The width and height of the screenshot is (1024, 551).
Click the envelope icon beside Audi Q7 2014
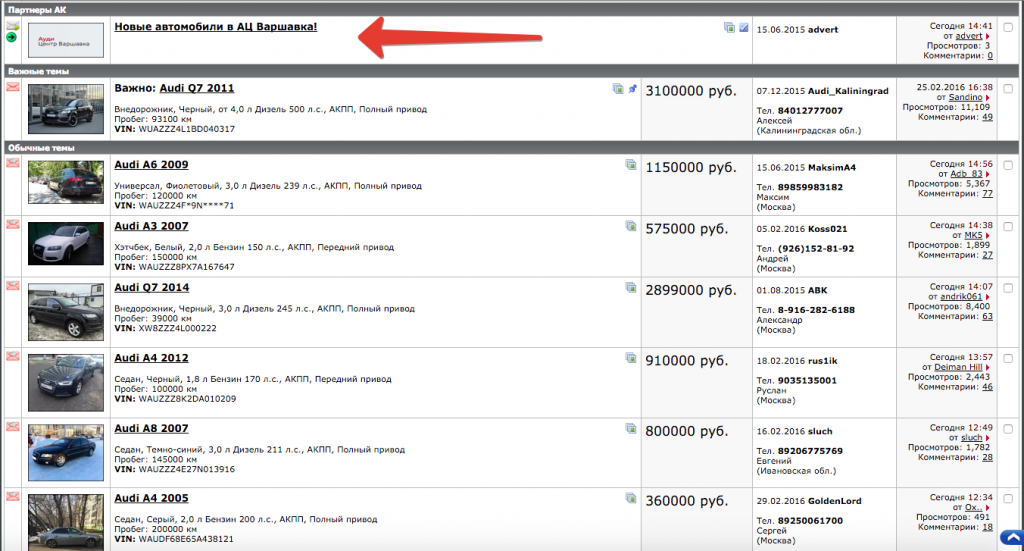pos(12,285)
